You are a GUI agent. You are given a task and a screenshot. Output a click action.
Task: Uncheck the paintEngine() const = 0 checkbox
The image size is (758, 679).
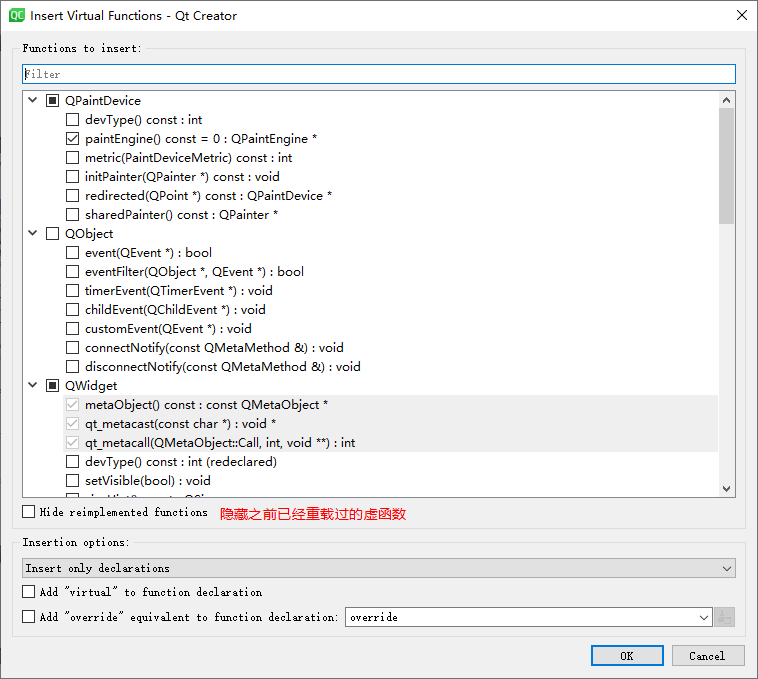73,139
